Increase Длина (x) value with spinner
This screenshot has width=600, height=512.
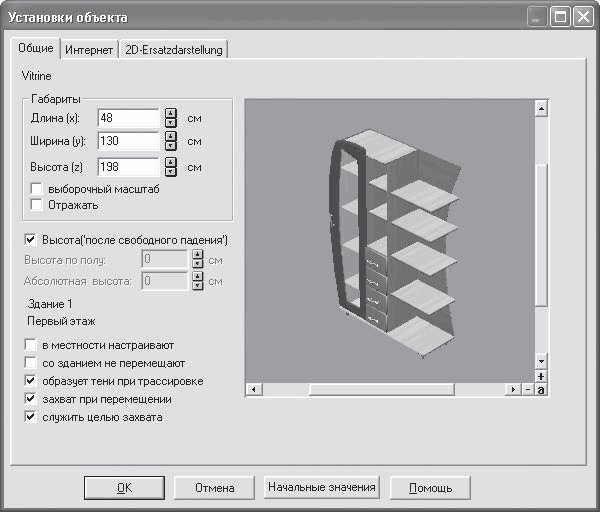[171, 113]
